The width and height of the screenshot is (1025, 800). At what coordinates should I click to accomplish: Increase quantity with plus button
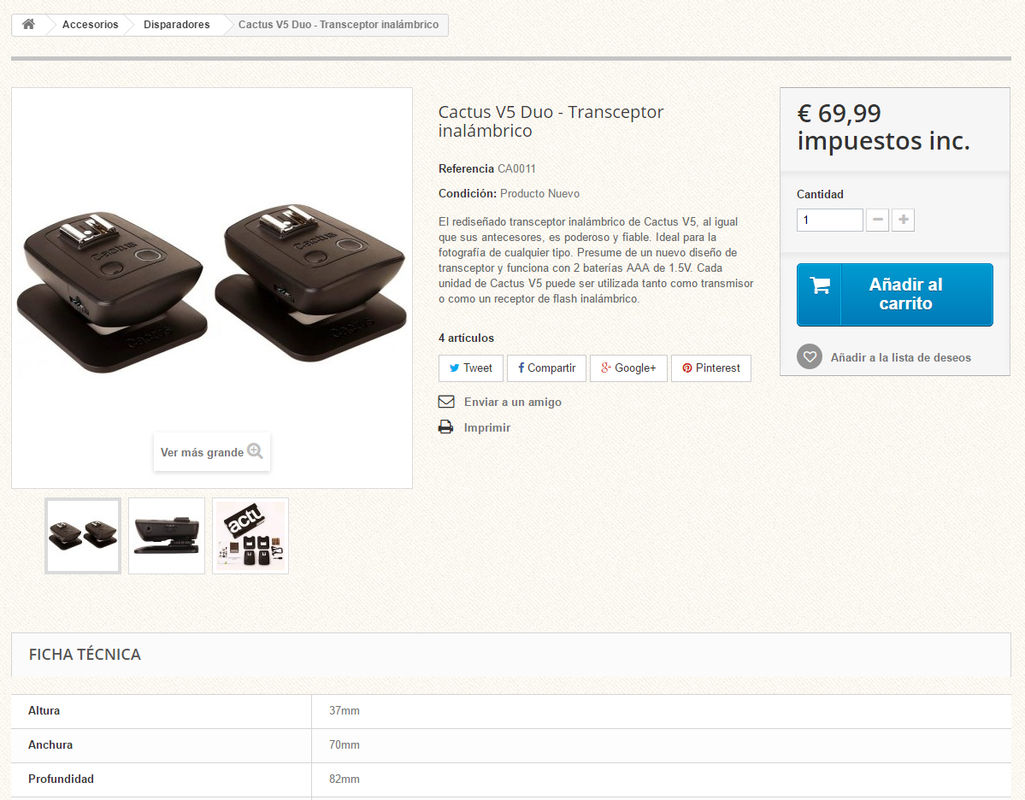pos(903,220)
